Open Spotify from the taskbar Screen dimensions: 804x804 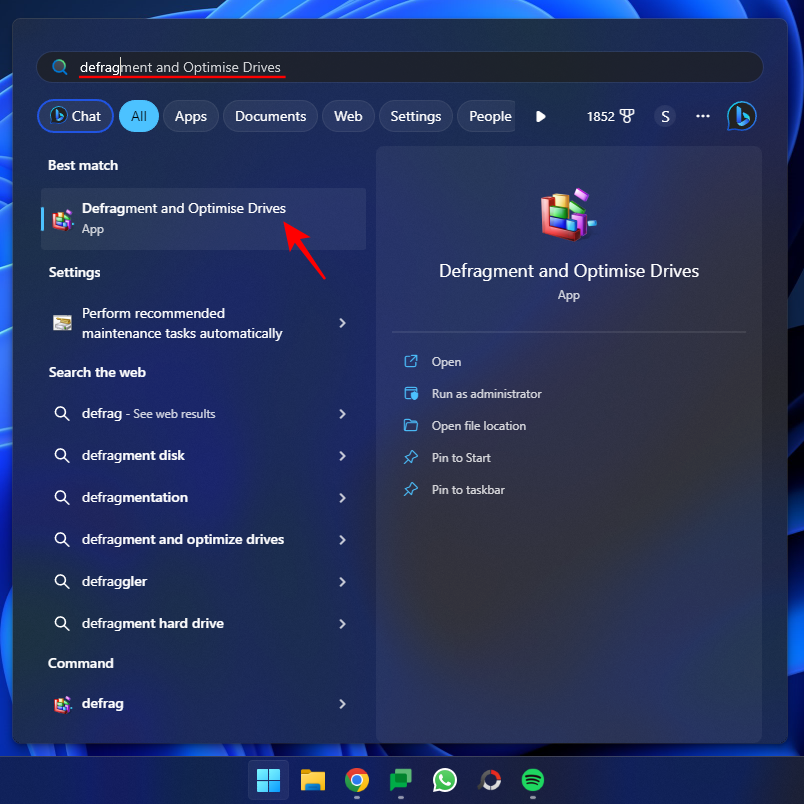pyautogui.click(x=532, y=780)
